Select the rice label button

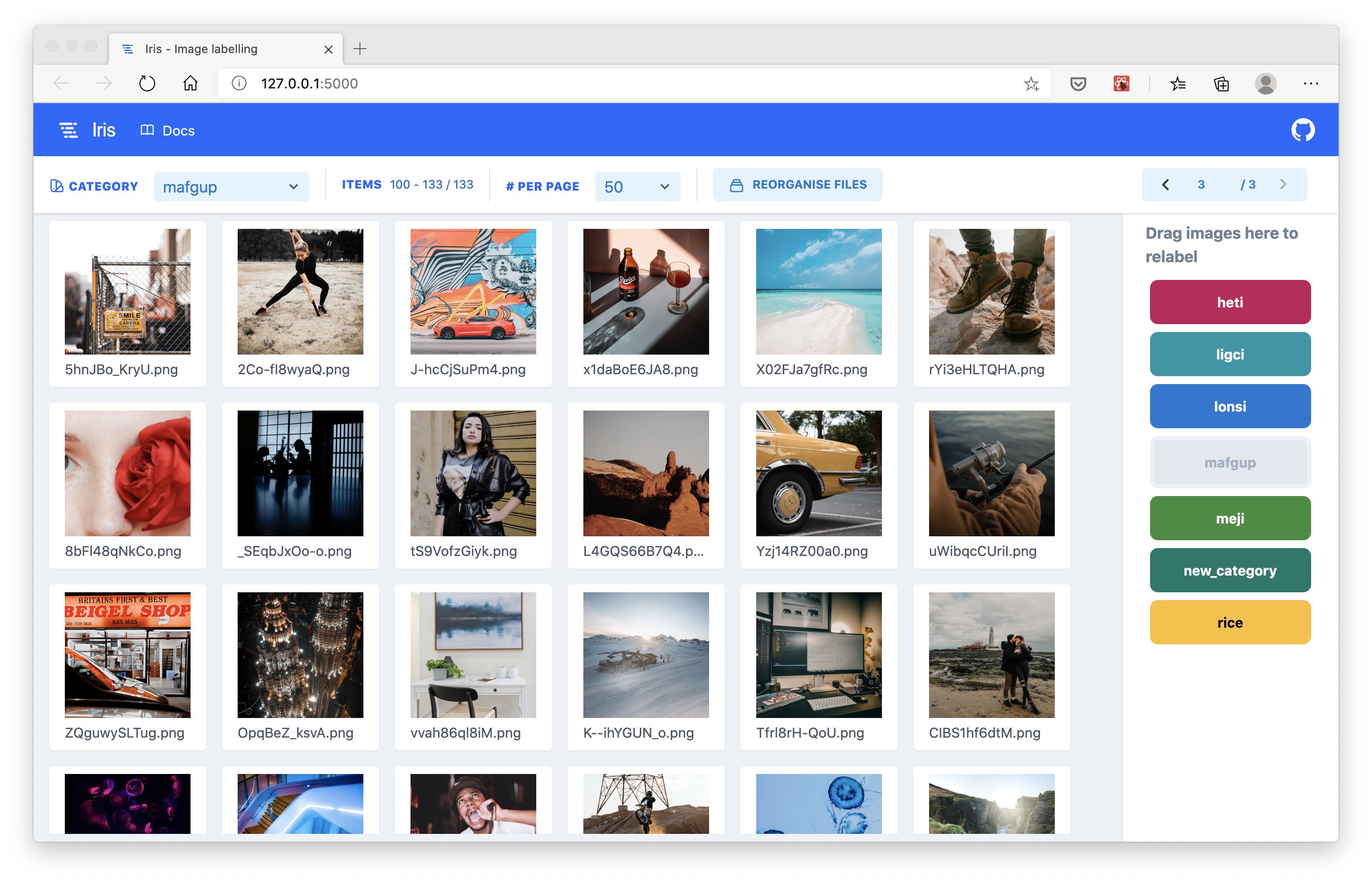[1230, 623]
